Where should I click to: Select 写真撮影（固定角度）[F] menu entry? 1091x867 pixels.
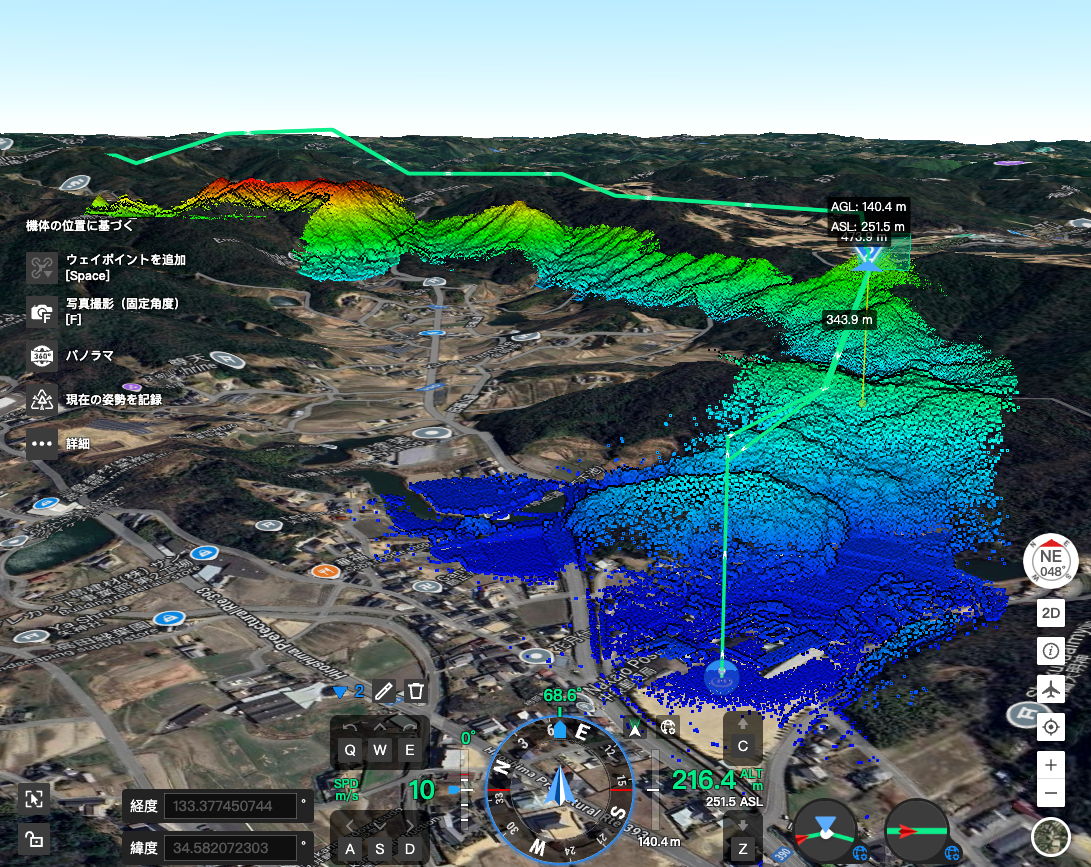[122, 311]
